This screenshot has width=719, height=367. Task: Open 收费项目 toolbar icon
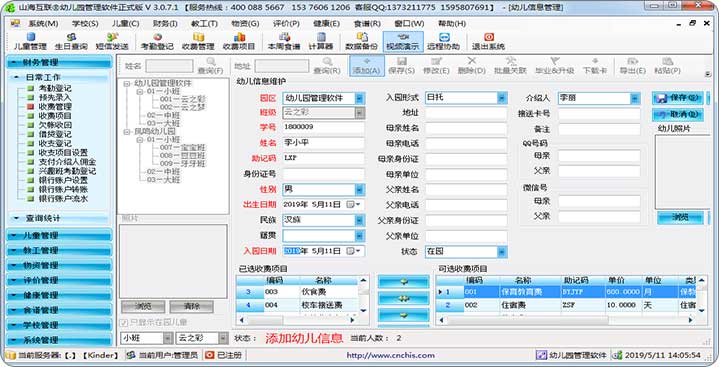coord(239,41)
